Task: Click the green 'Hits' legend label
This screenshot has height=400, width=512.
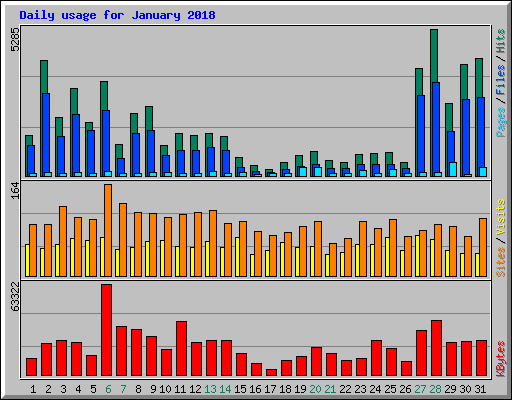Action: pyautogui.click(x=500, y=41)
